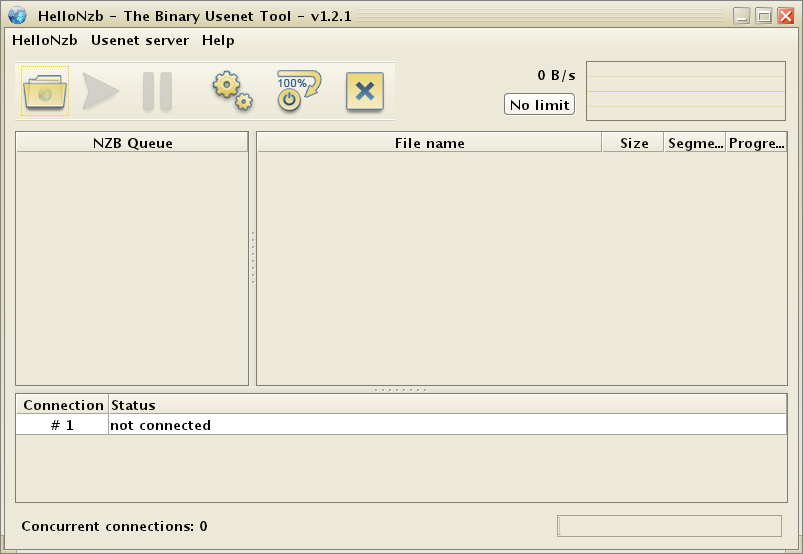Click the Size column header

pos(633,143)
